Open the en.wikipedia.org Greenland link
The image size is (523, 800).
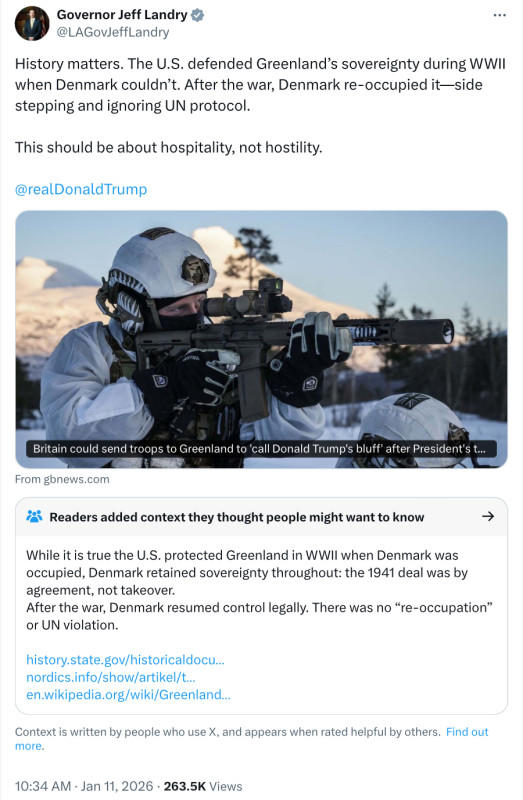(128, 694)
